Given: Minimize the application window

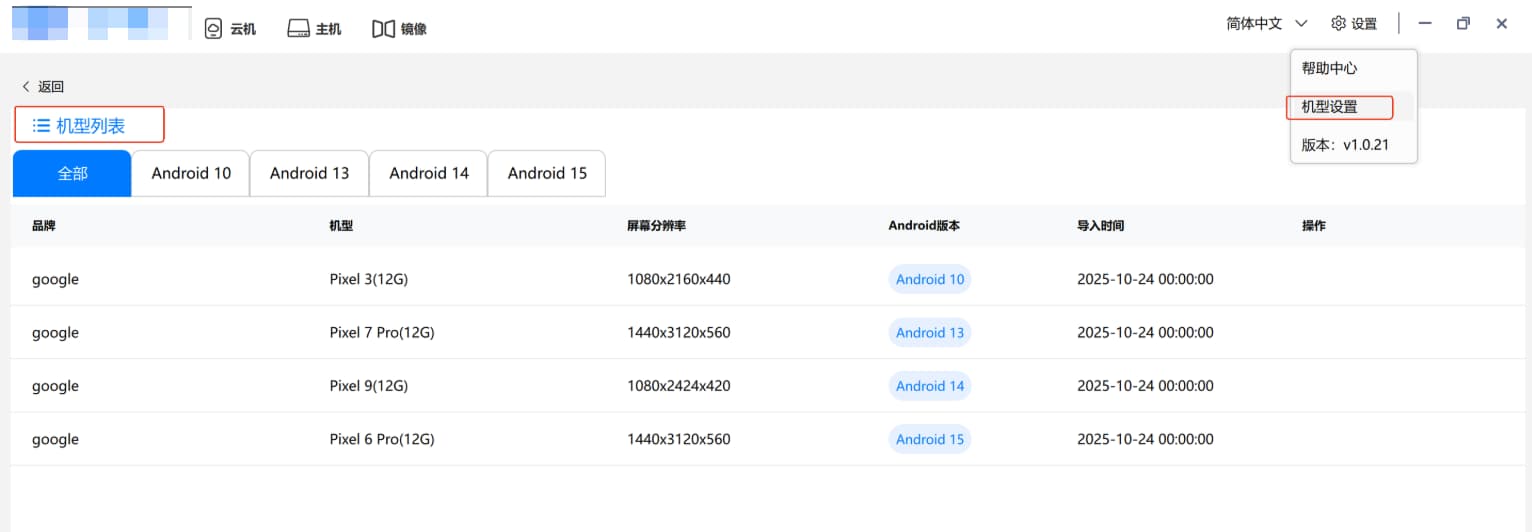Looking at the screenshot, I should (1425, 23).
